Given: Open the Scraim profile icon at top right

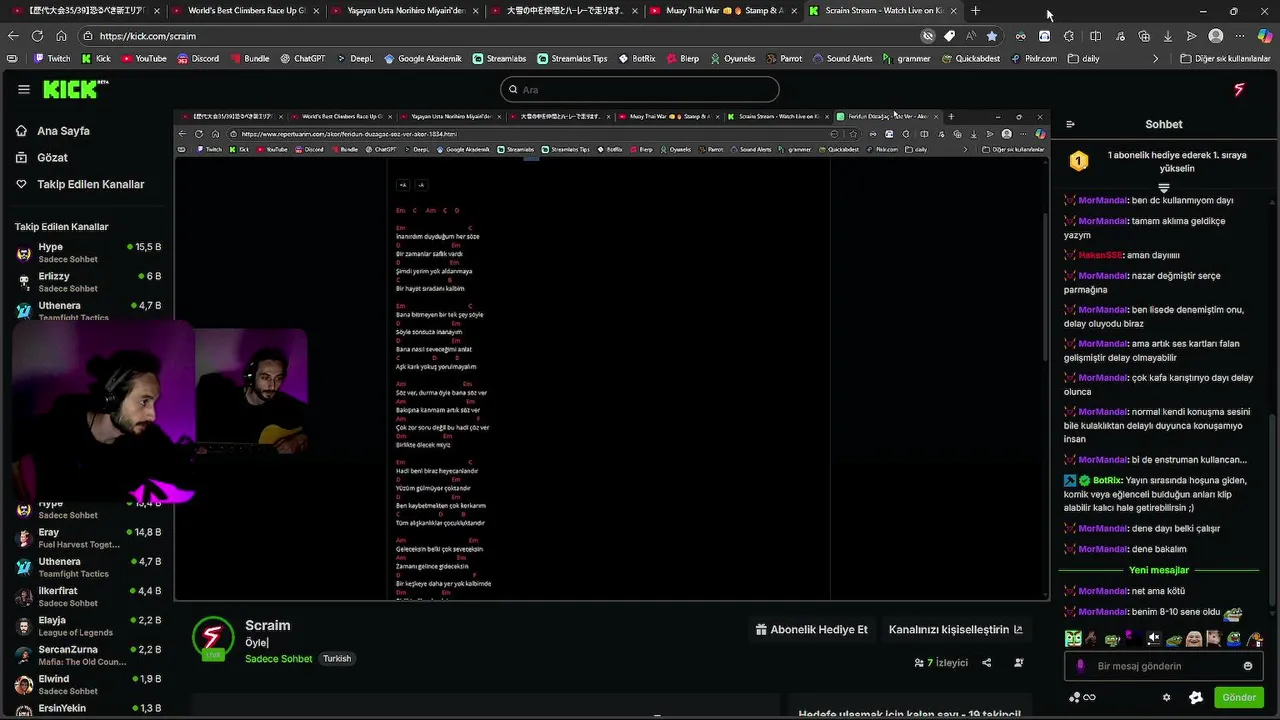Looking at the screenshot, I should click(x=1239, y=89).
